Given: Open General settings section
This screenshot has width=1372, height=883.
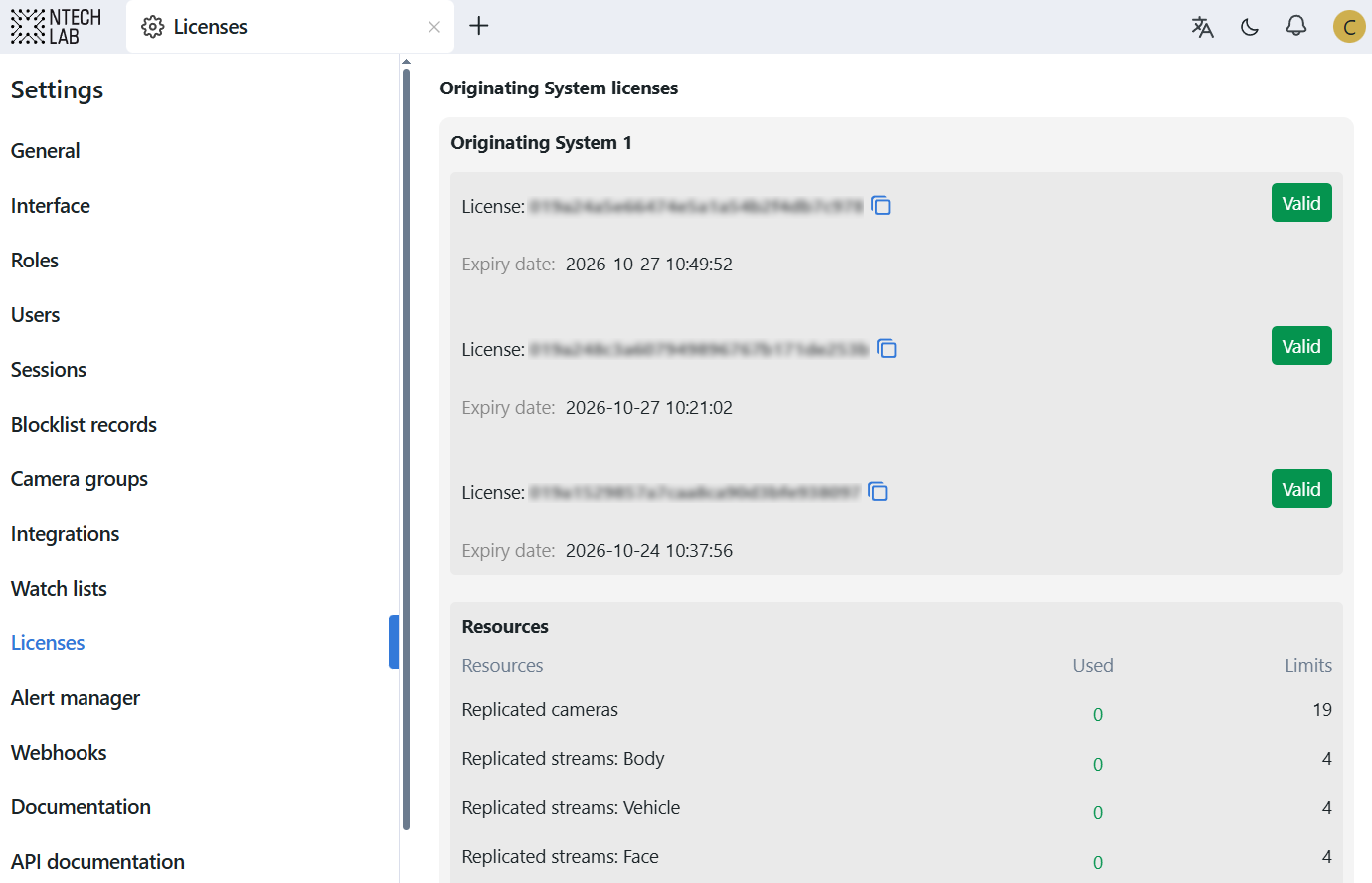Looking at the screenshot, I should 46,151.
